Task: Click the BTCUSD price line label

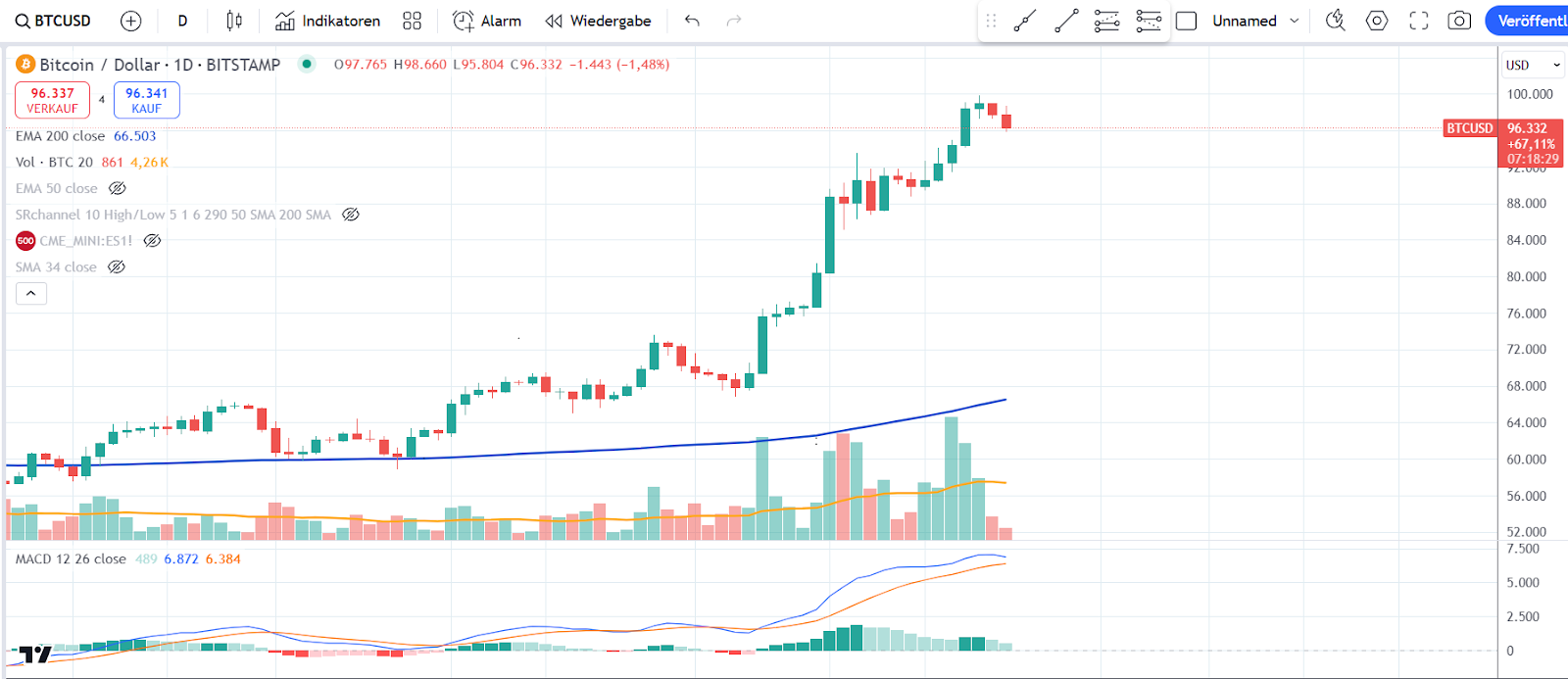Action: [1470, 128]
